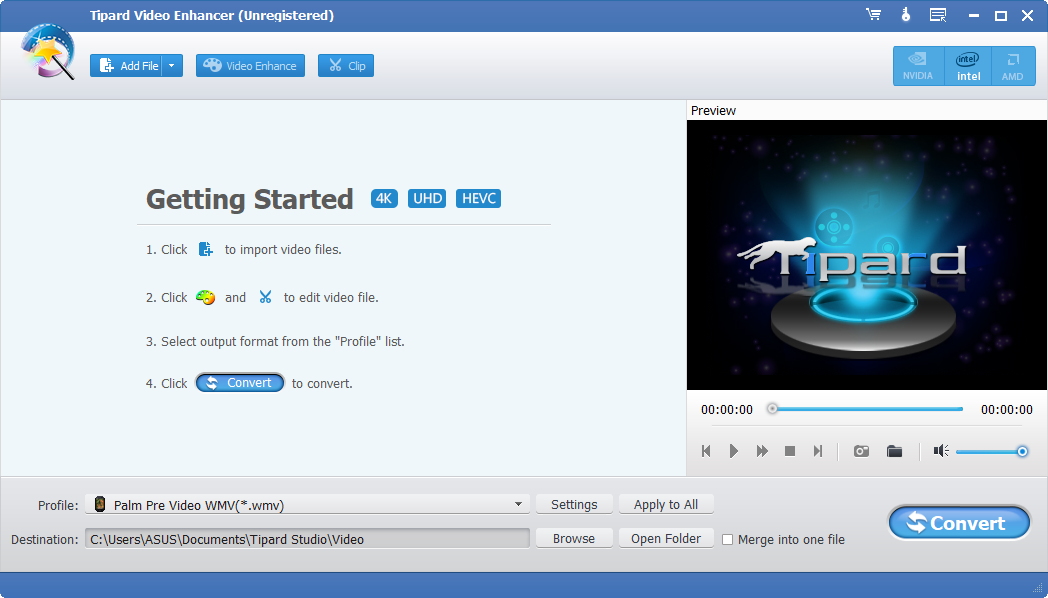
Task: Click the Convert button in step 4
Action: pos(240,383)
